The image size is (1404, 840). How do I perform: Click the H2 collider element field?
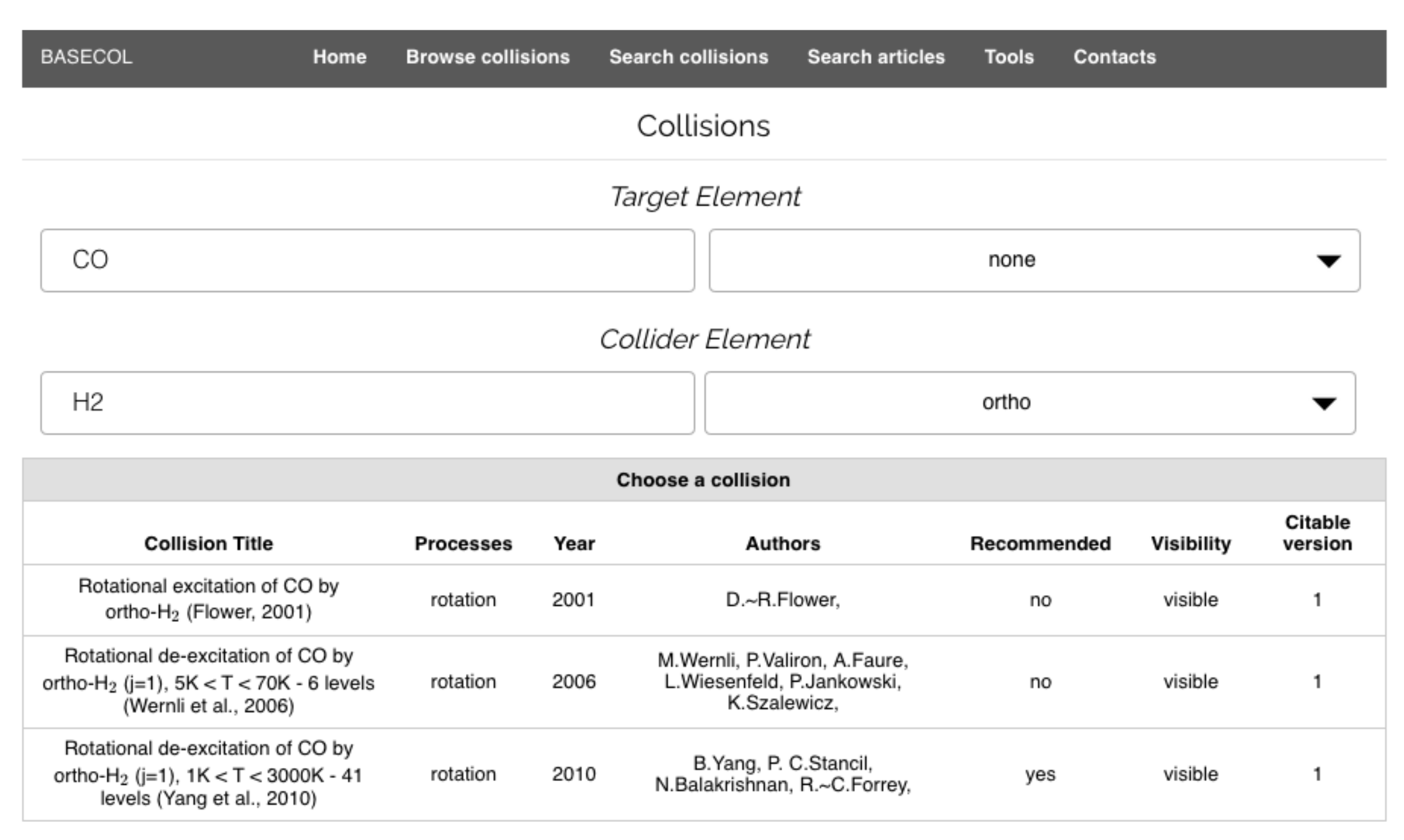pos(367,403)
